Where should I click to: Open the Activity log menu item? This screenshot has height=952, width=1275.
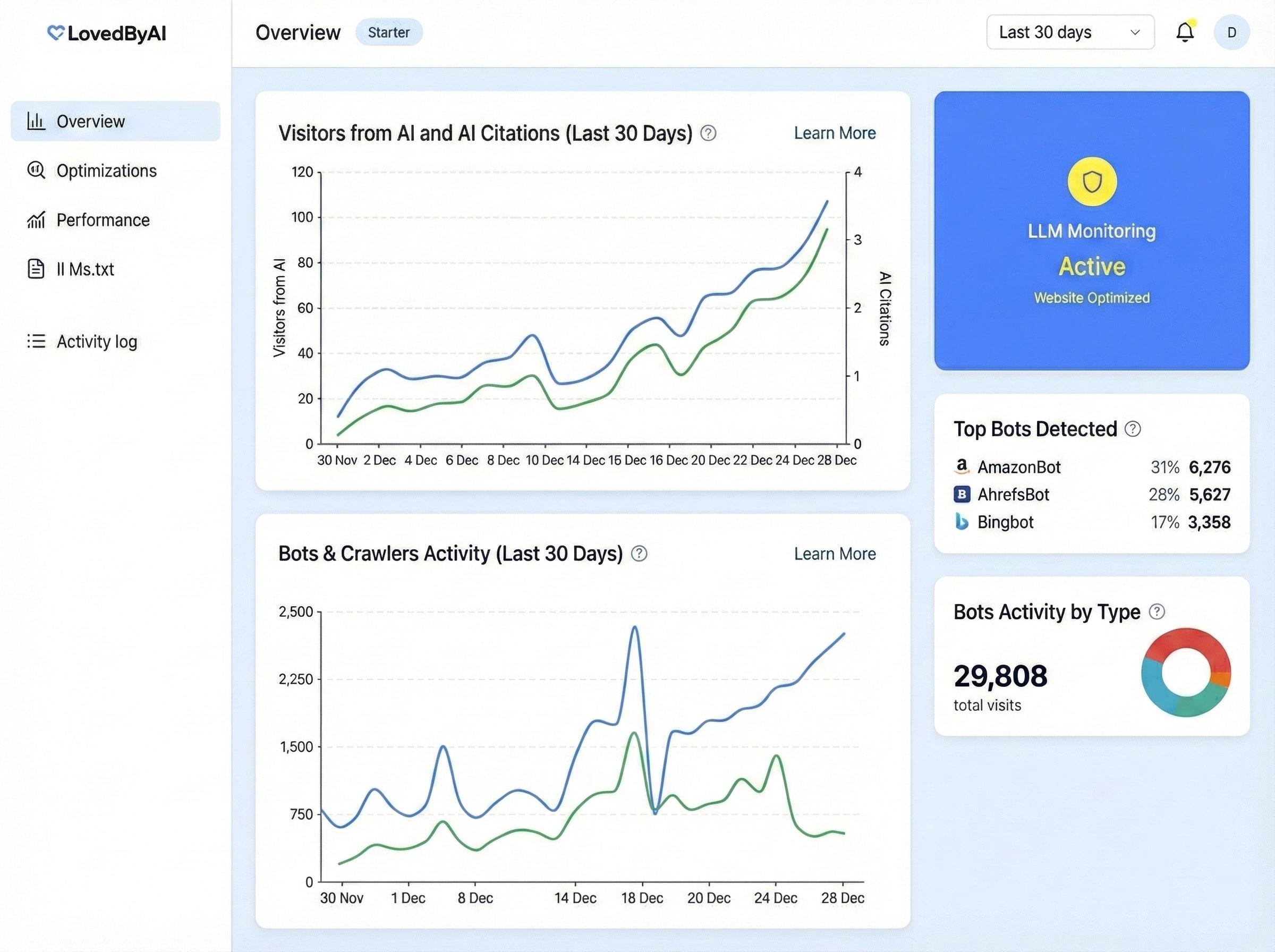pyautogui.click(x=96, y=341)
